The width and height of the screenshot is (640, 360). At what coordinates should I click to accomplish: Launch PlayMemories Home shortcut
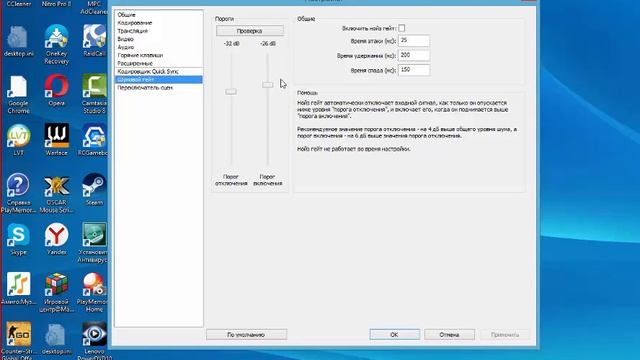[93, 293]
